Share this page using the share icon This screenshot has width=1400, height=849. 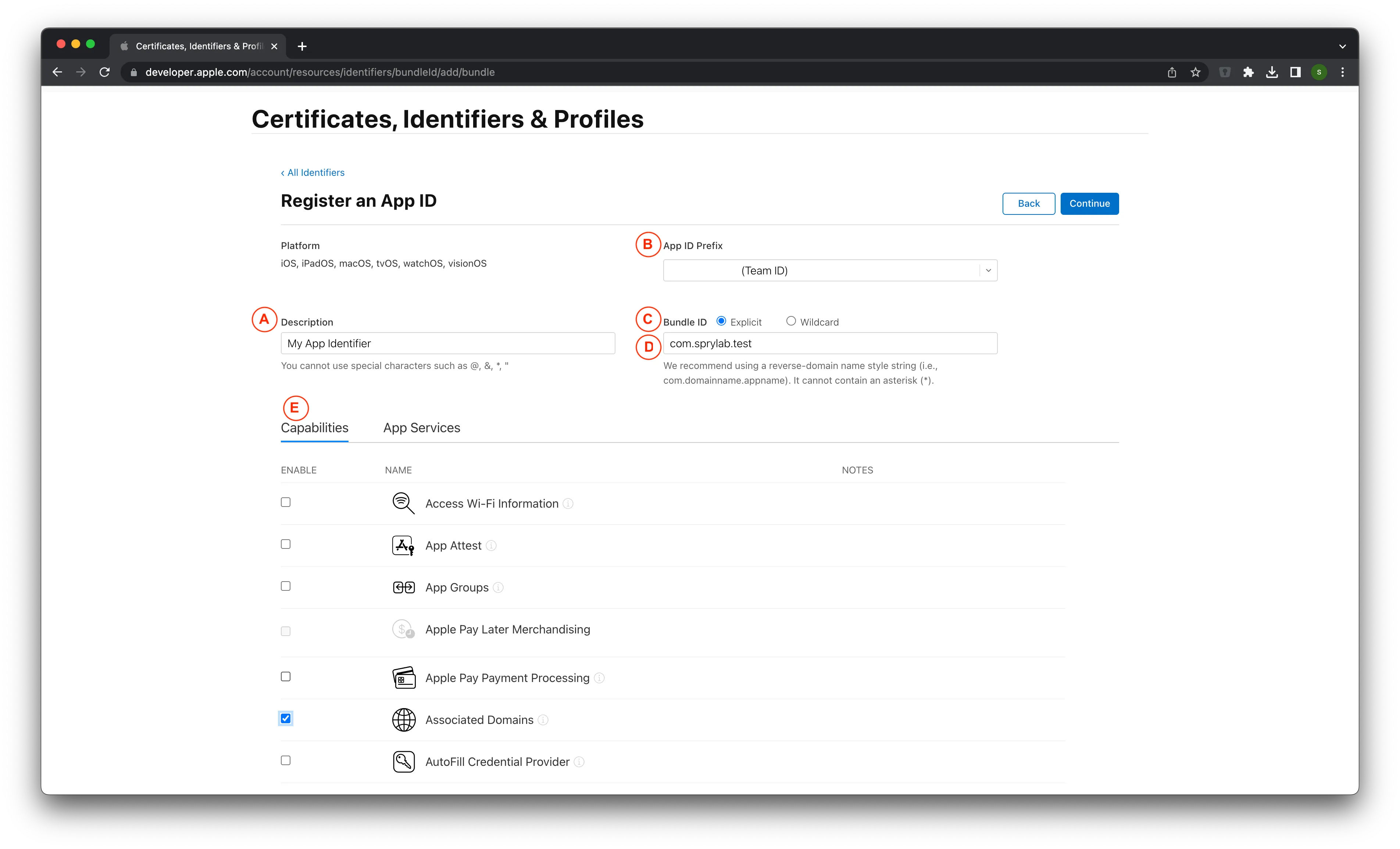pyautogui.click(x=1172, y=72)
